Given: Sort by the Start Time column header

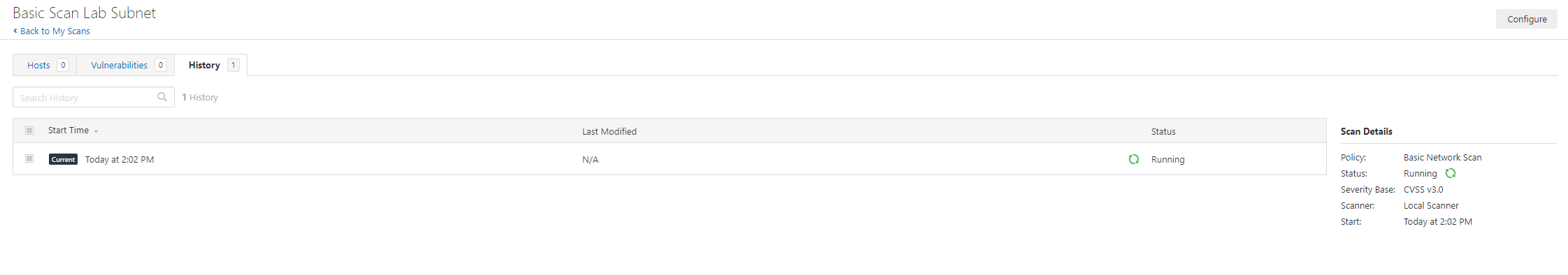Looking at the screenshot, I should tap(69, 131).
